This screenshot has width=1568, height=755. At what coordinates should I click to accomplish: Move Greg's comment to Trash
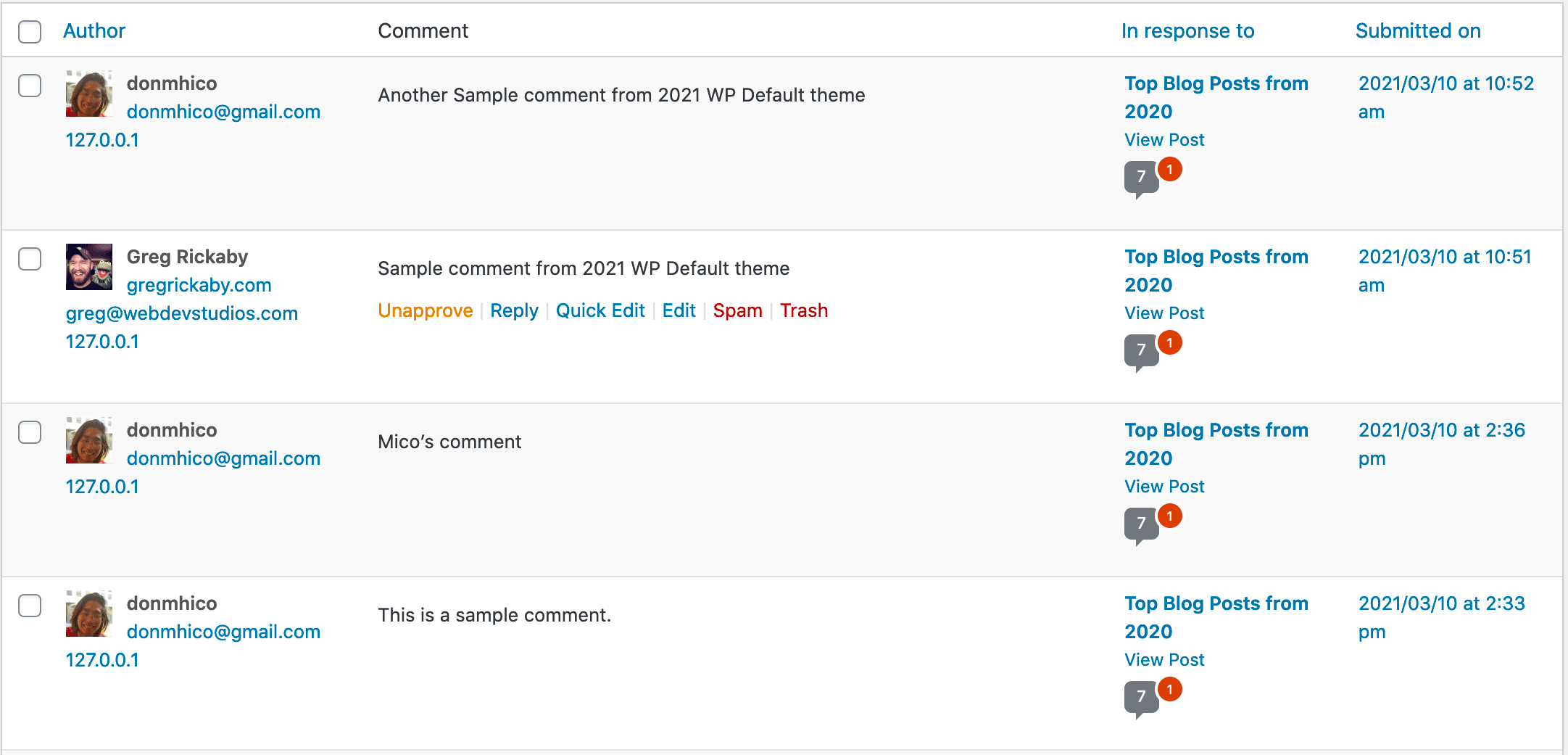[x=804, y=310]
